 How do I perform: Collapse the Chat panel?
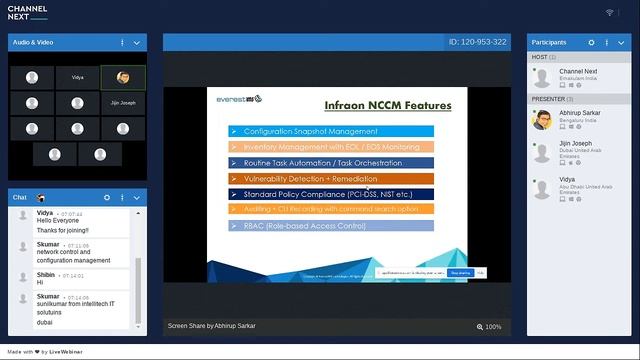click(137, 198)
